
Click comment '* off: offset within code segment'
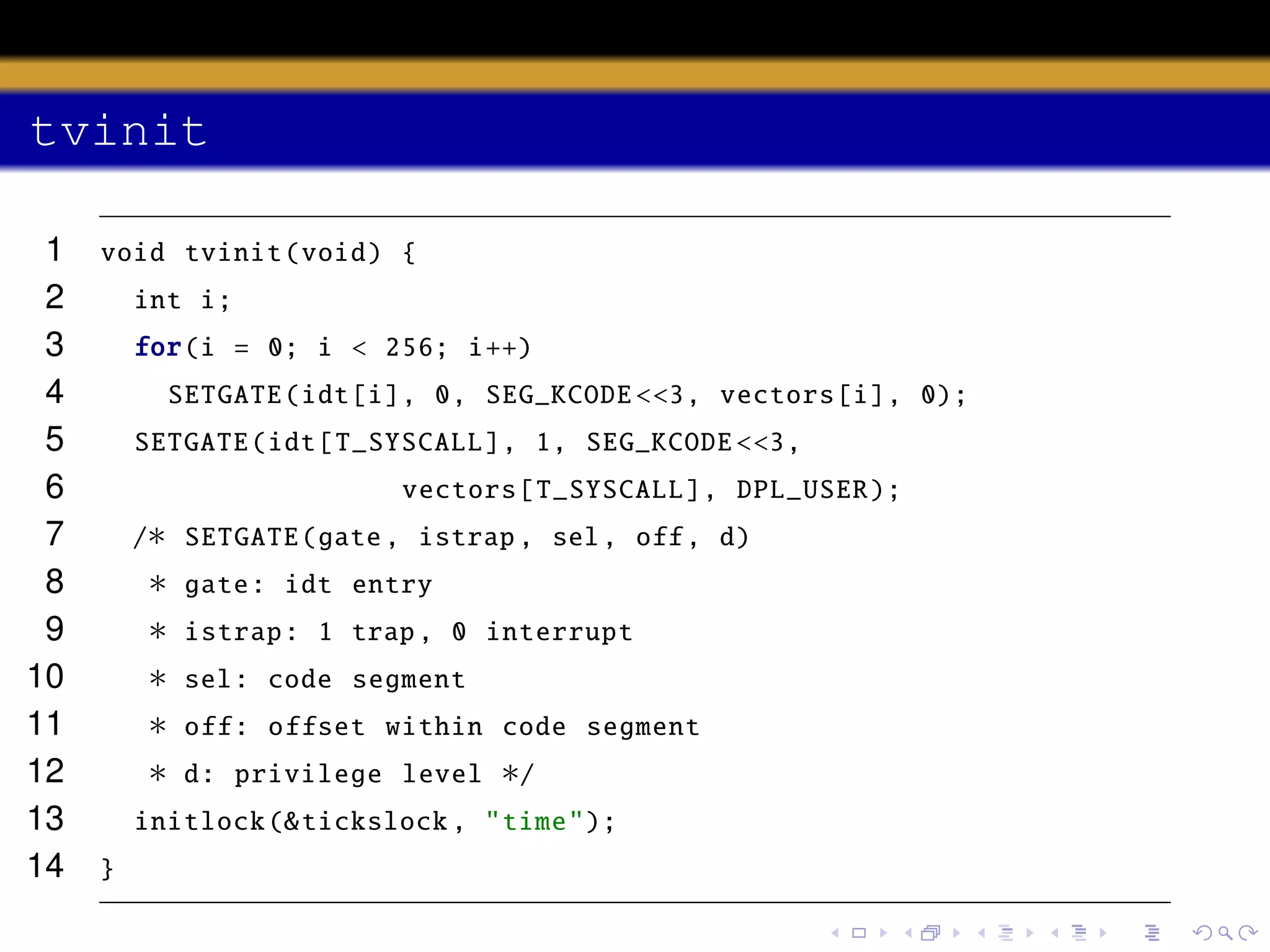[425, 726]
